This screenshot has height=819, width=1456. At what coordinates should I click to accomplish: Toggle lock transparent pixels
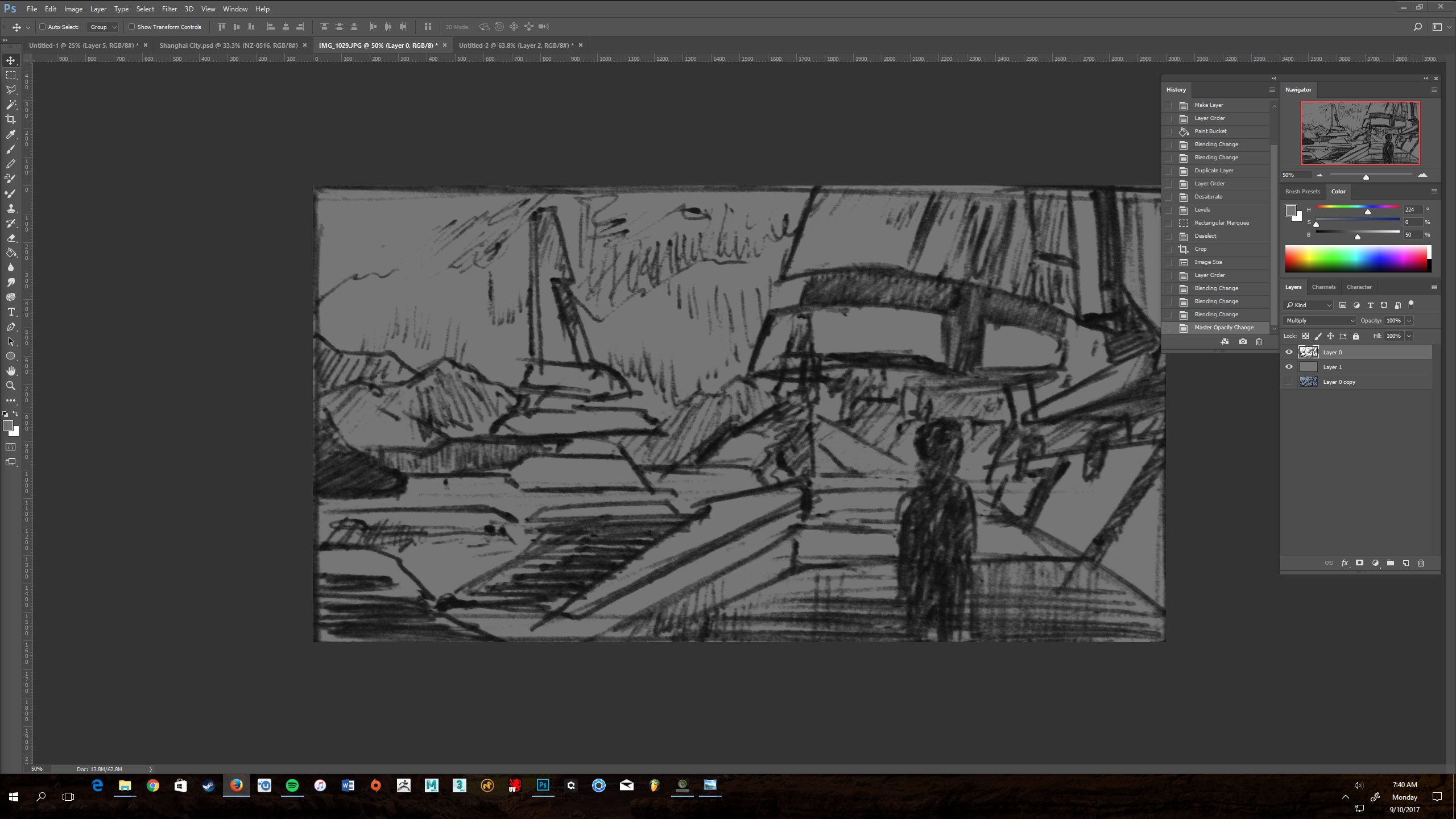click(1305, 336)
